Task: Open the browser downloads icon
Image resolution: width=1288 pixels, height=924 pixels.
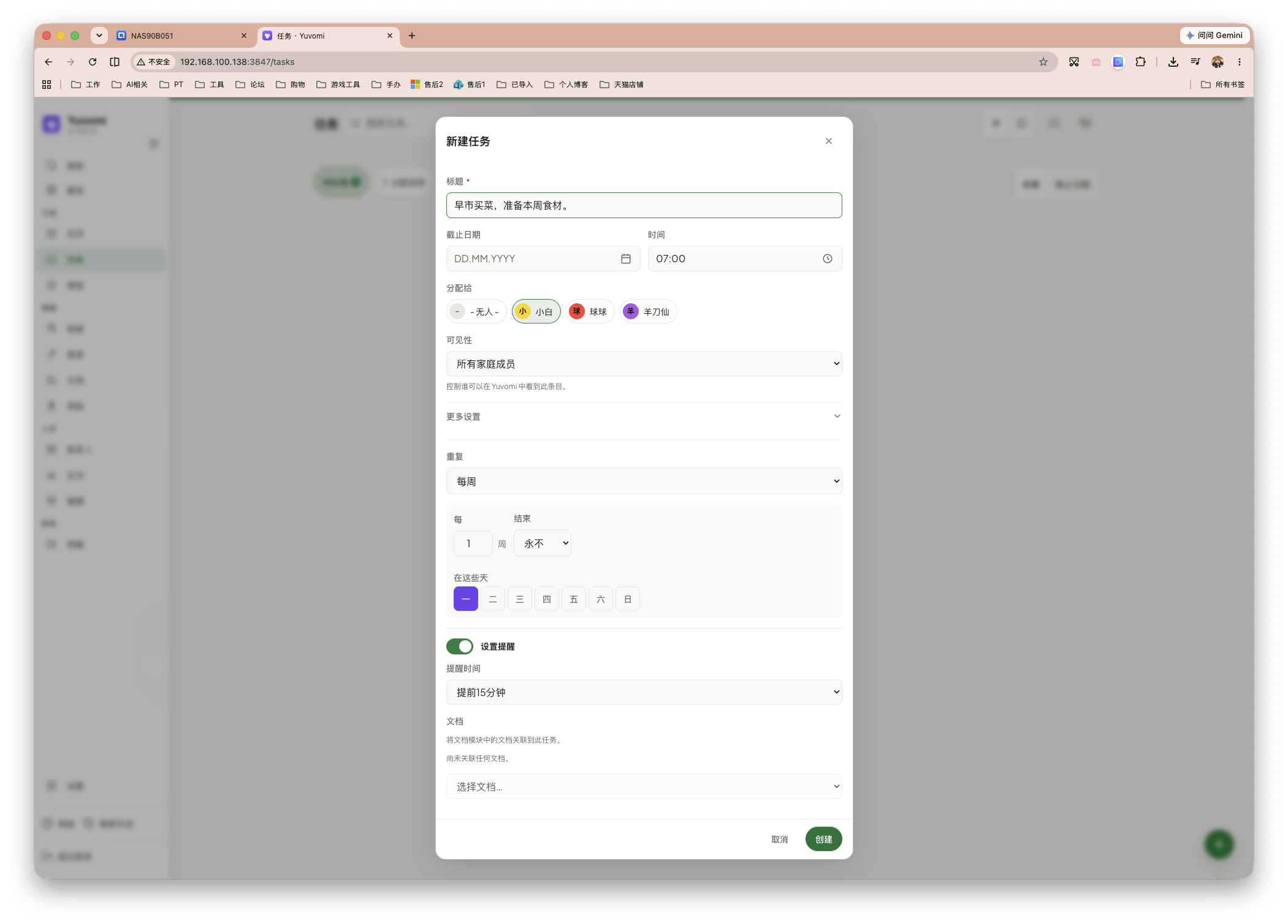Action: coord(1173,62)
